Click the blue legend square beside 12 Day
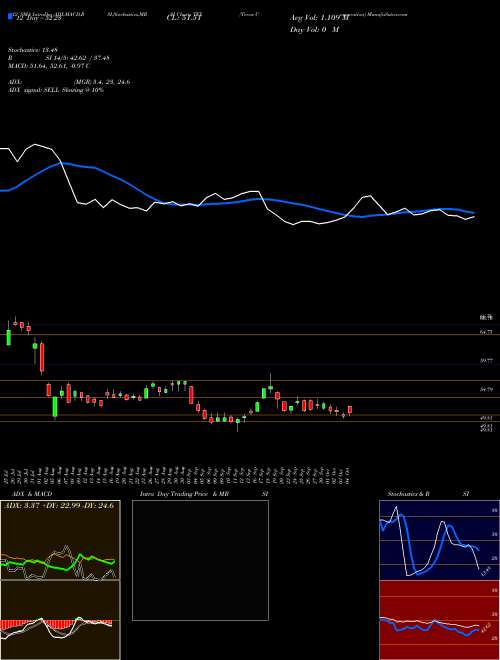 [10, 16]
